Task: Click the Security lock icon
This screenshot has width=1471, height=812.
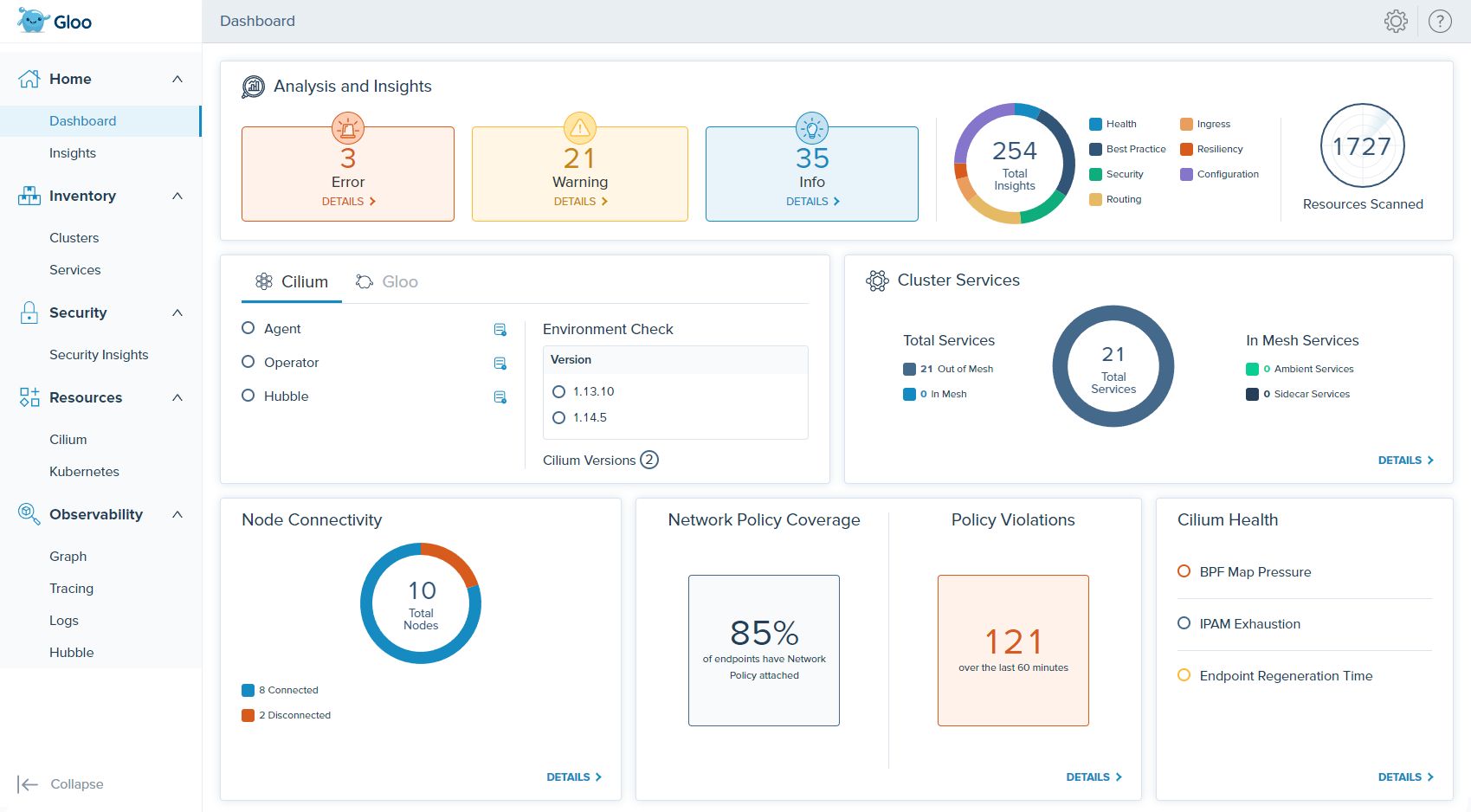Action: coord(29,313)
